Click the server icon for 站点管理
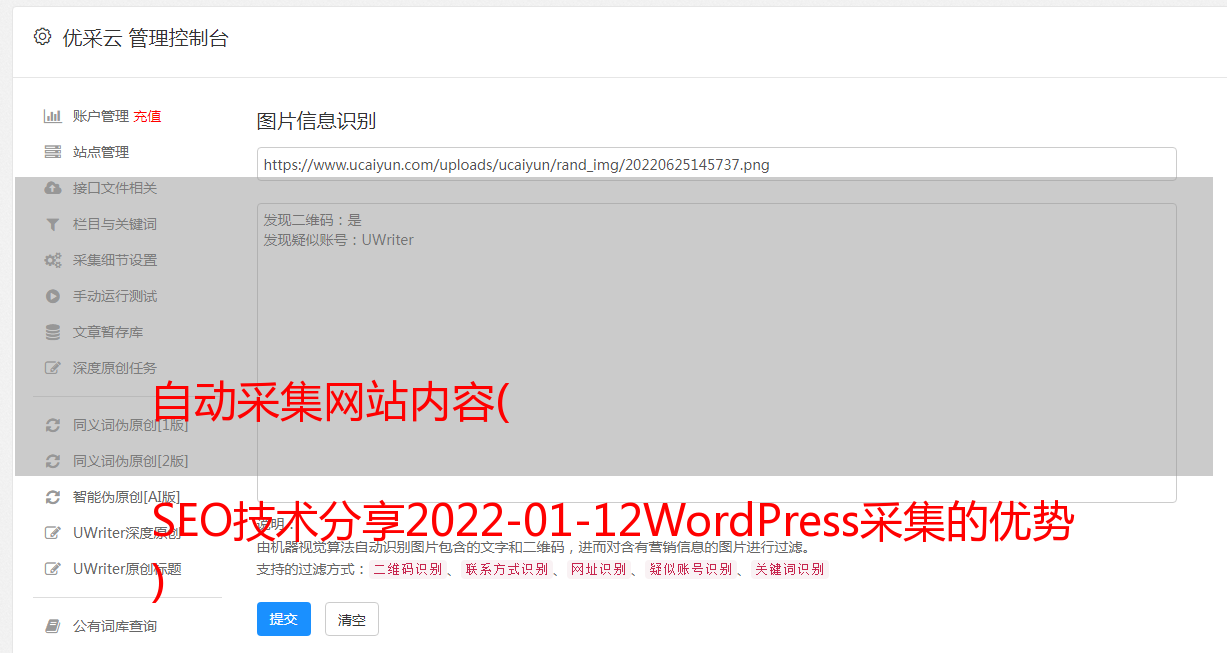 point(53,152)
